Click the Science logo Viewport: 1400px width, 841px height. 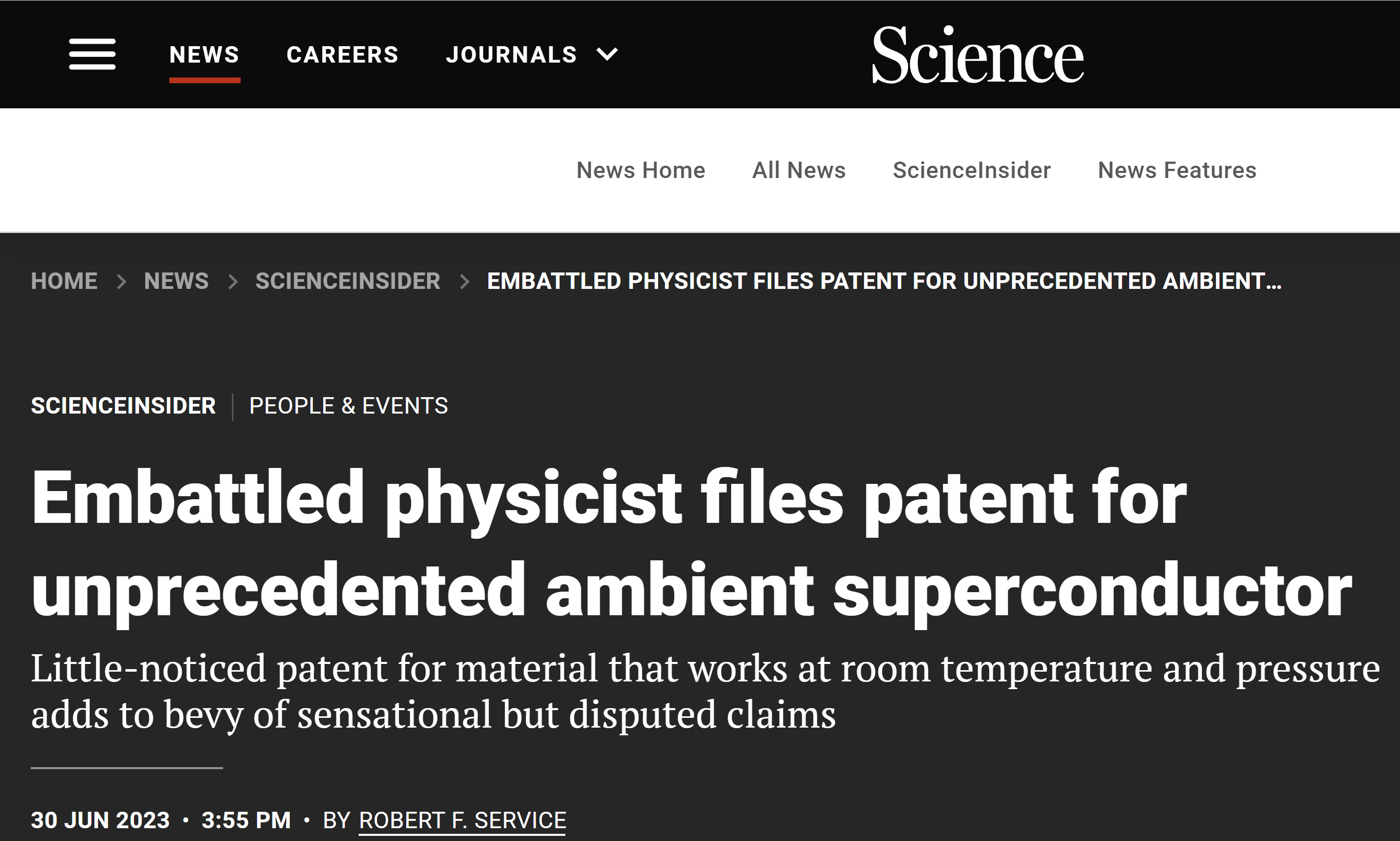[977, 55]
